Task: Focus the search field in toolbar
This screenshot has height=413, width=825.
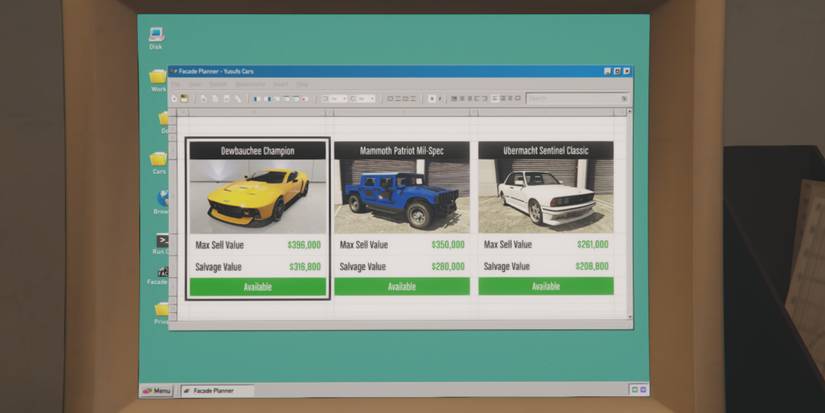Action: click(578, 98)
